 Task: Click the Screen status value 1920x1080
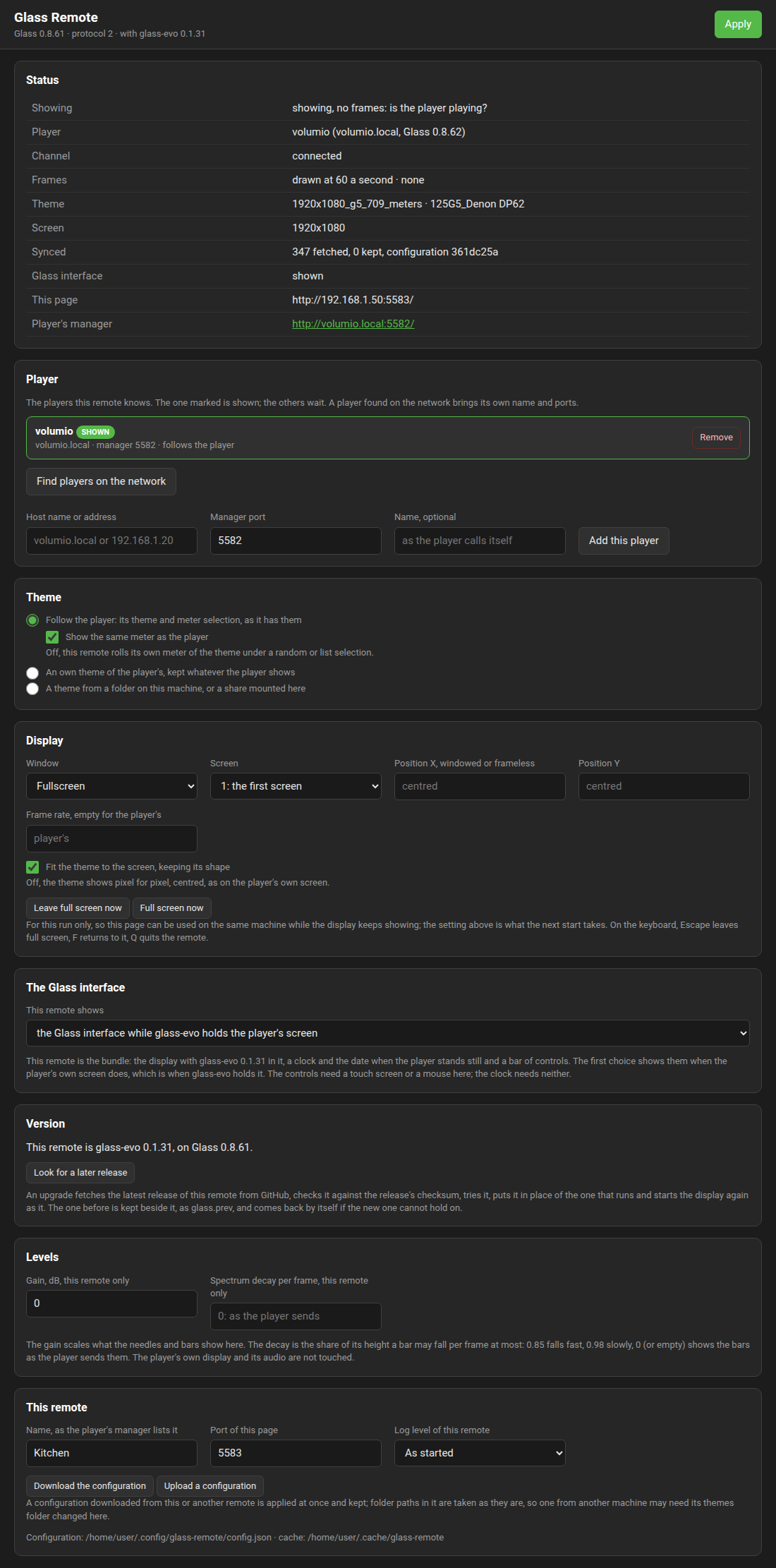point(319,228)
